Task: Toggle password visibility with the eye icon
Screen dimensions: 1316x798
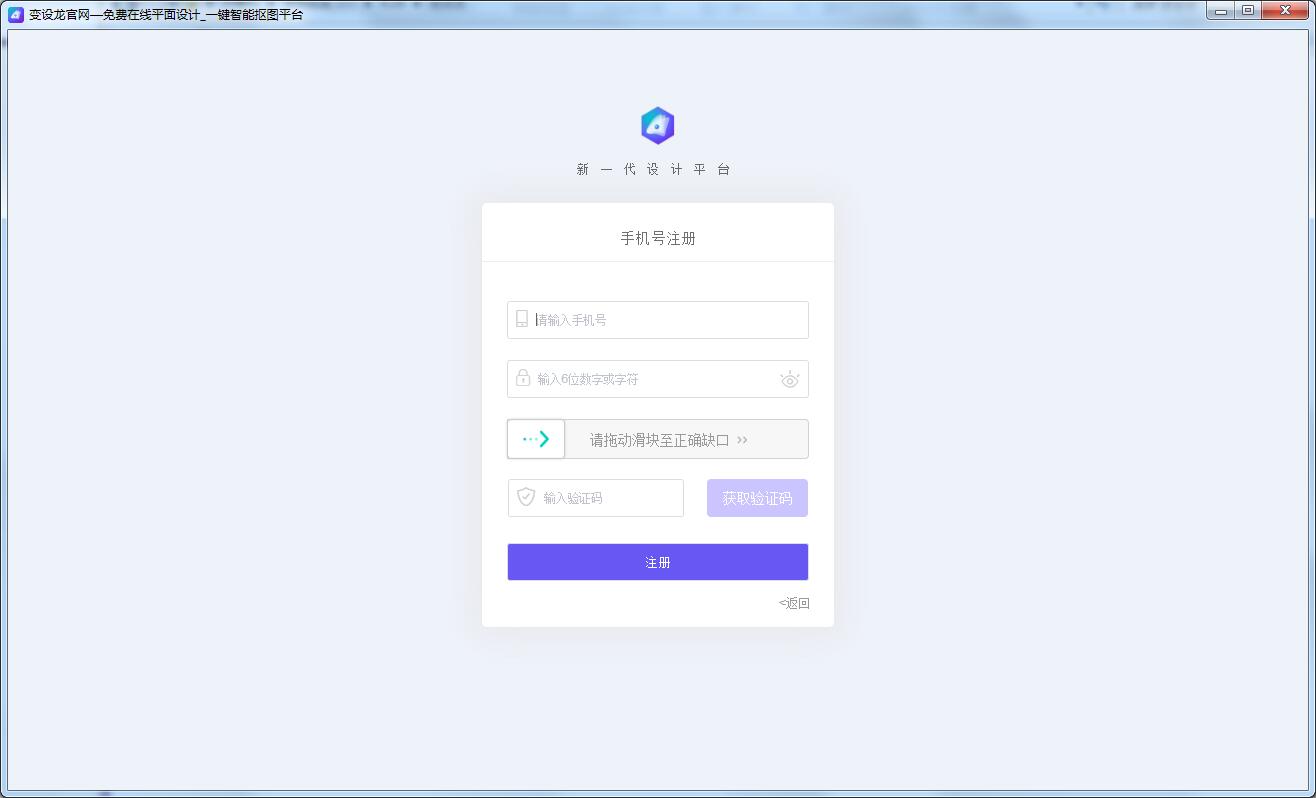Action: click(x=789, y=379)
